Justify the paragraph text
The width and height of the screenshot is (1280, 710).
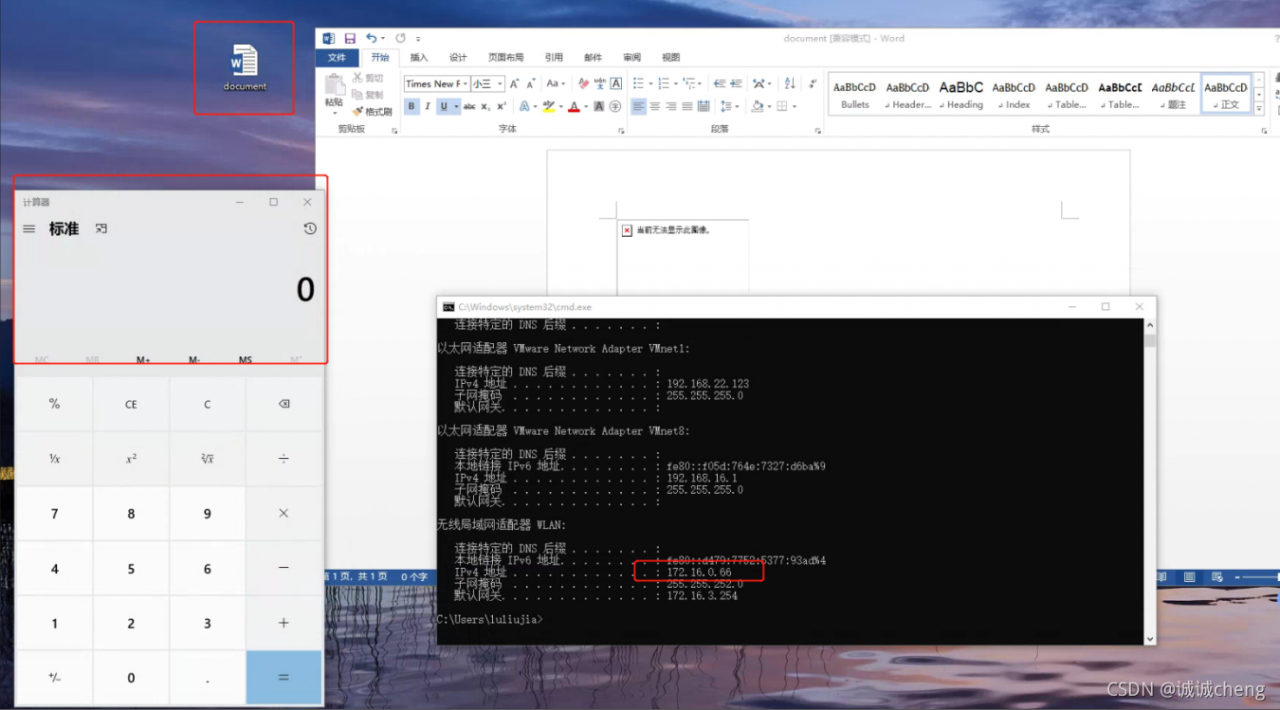click(687, 106)
